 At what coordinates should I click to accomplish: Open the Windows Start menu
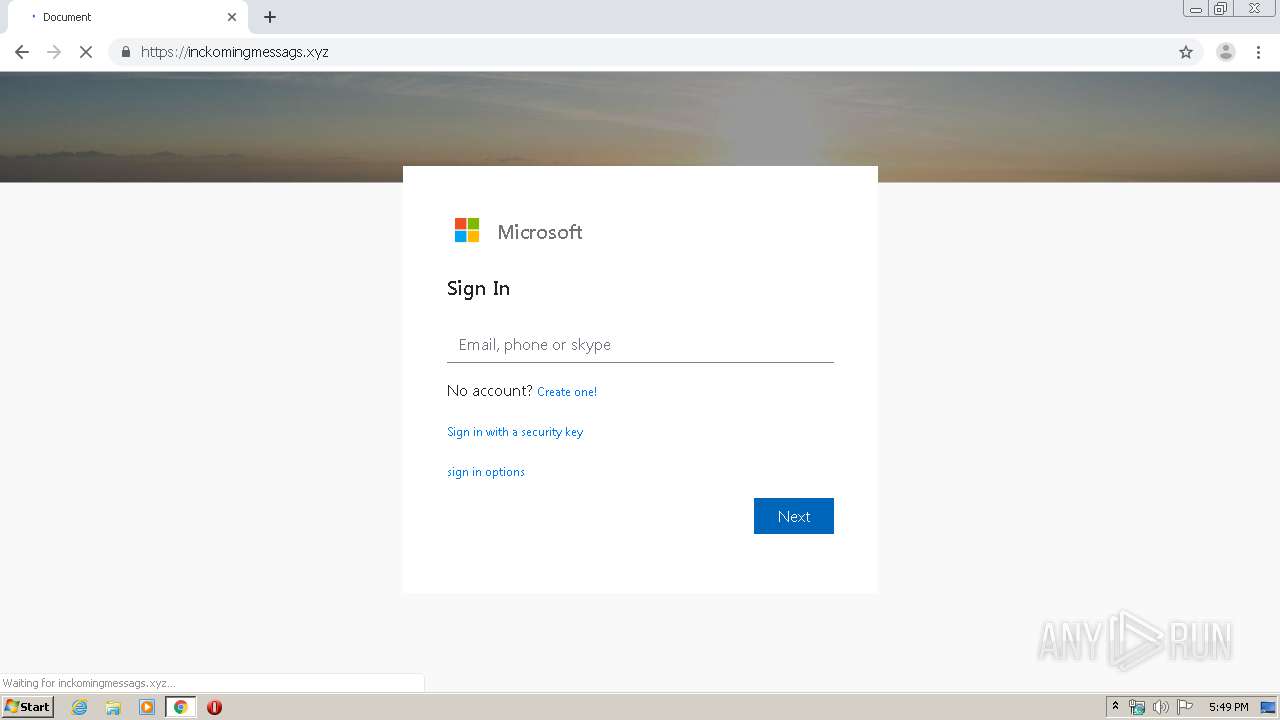(x=28, y=706)
